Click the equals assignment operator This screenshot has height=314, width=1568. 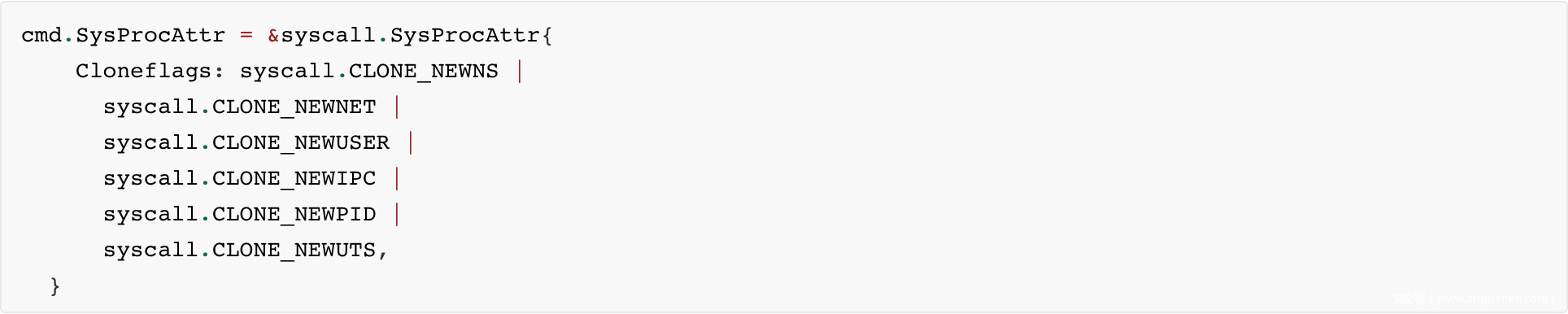point(246,36)
